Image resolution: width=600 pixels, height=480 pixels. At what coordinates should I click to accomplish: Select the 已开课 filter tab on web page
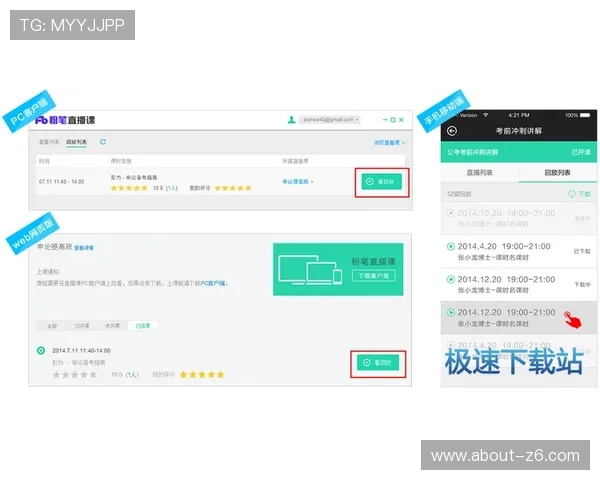(82, 326)
